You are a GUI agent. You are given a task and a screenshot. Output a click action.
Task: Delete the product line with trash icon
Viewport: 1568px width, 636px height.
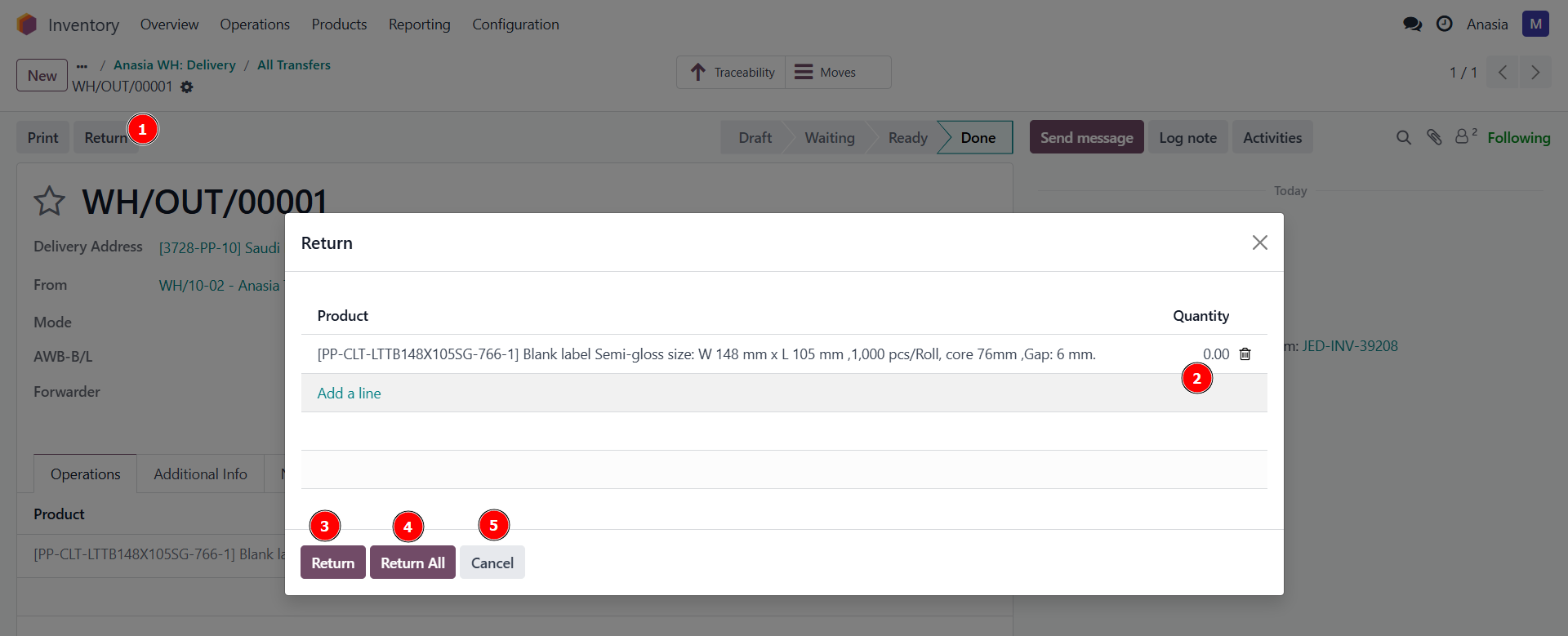pyautogui.click(x=1245, y=354)
